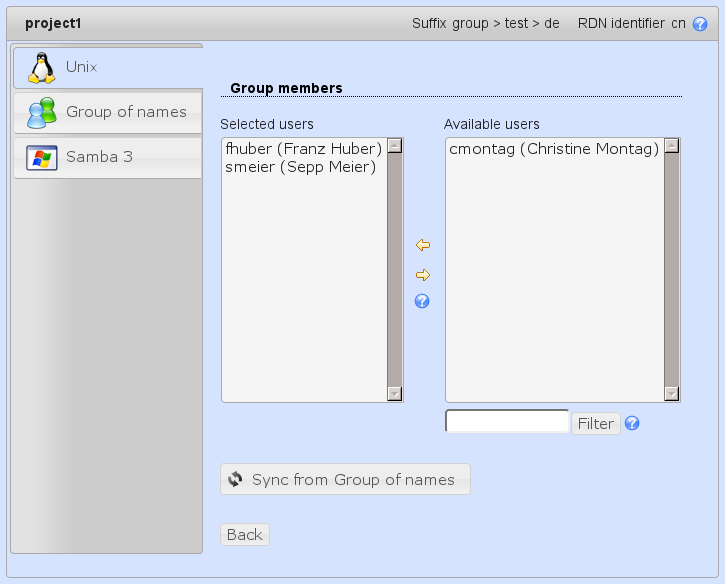
Task: Click the filter text input field
Action: coord(507,422)
